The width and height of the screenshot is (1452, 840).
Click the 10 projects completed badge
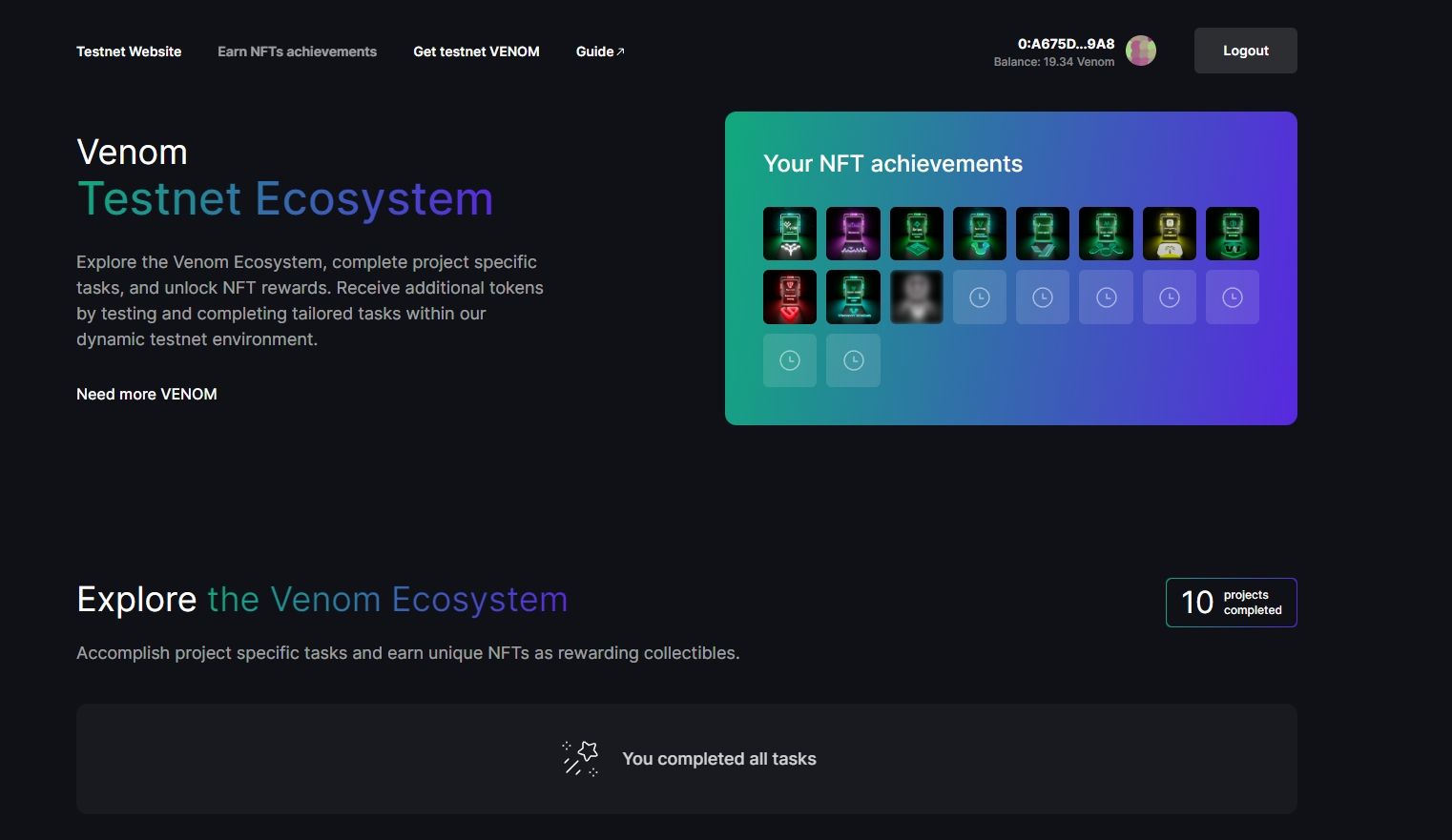pos(1231,603)
